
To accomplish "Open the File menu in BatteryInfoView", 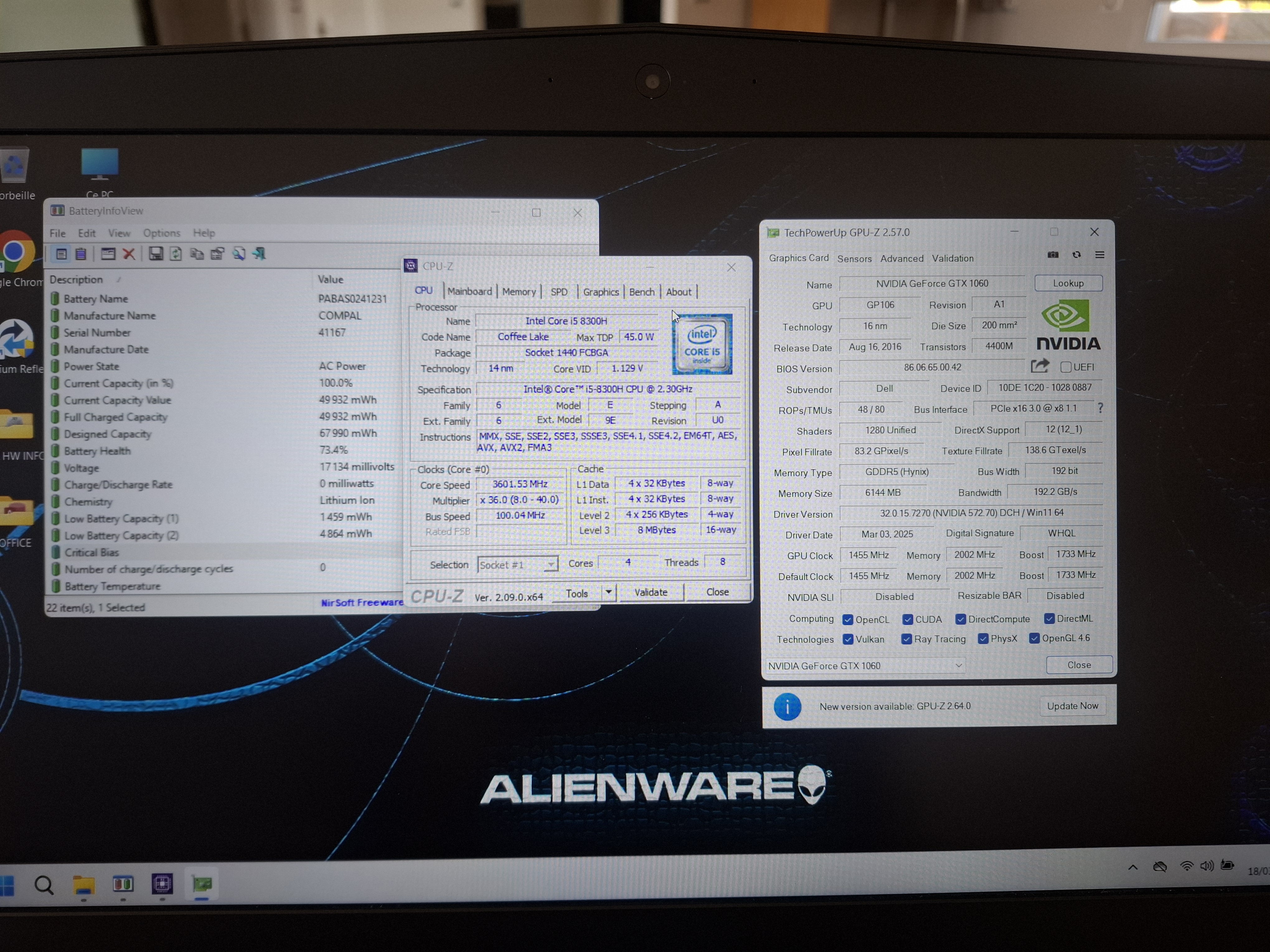I will 57,233.
